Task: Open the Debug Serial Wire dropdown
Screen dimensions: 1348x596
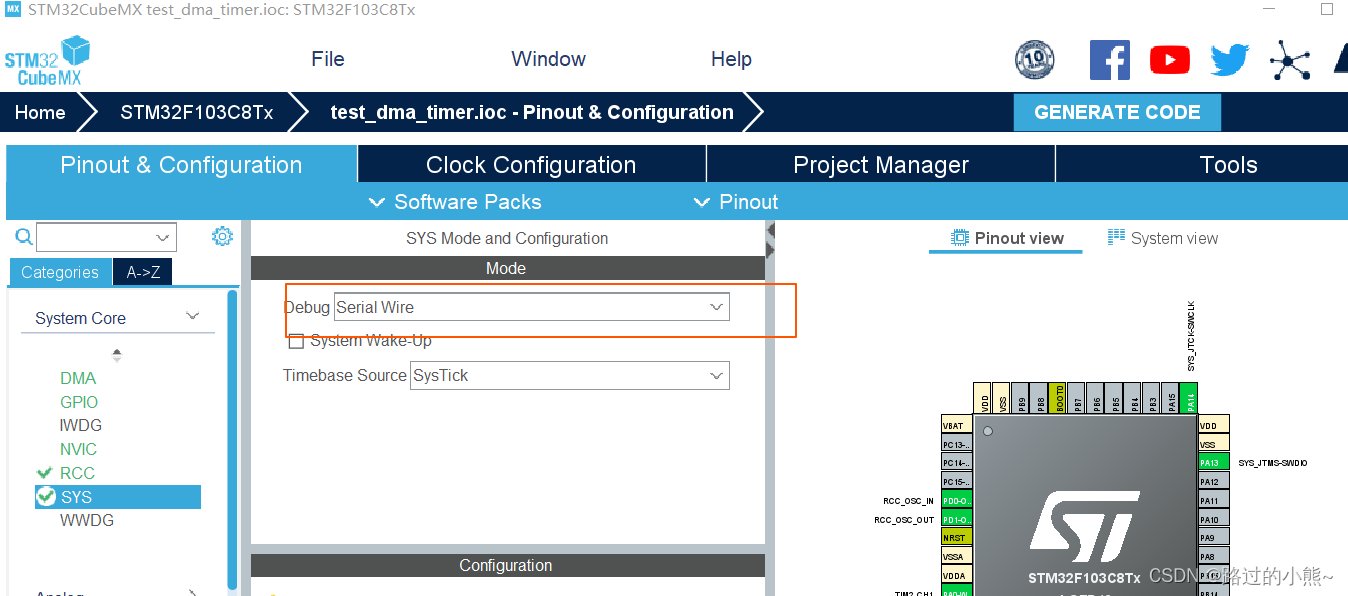Action: pyautogui.click(x=532, y=307)
